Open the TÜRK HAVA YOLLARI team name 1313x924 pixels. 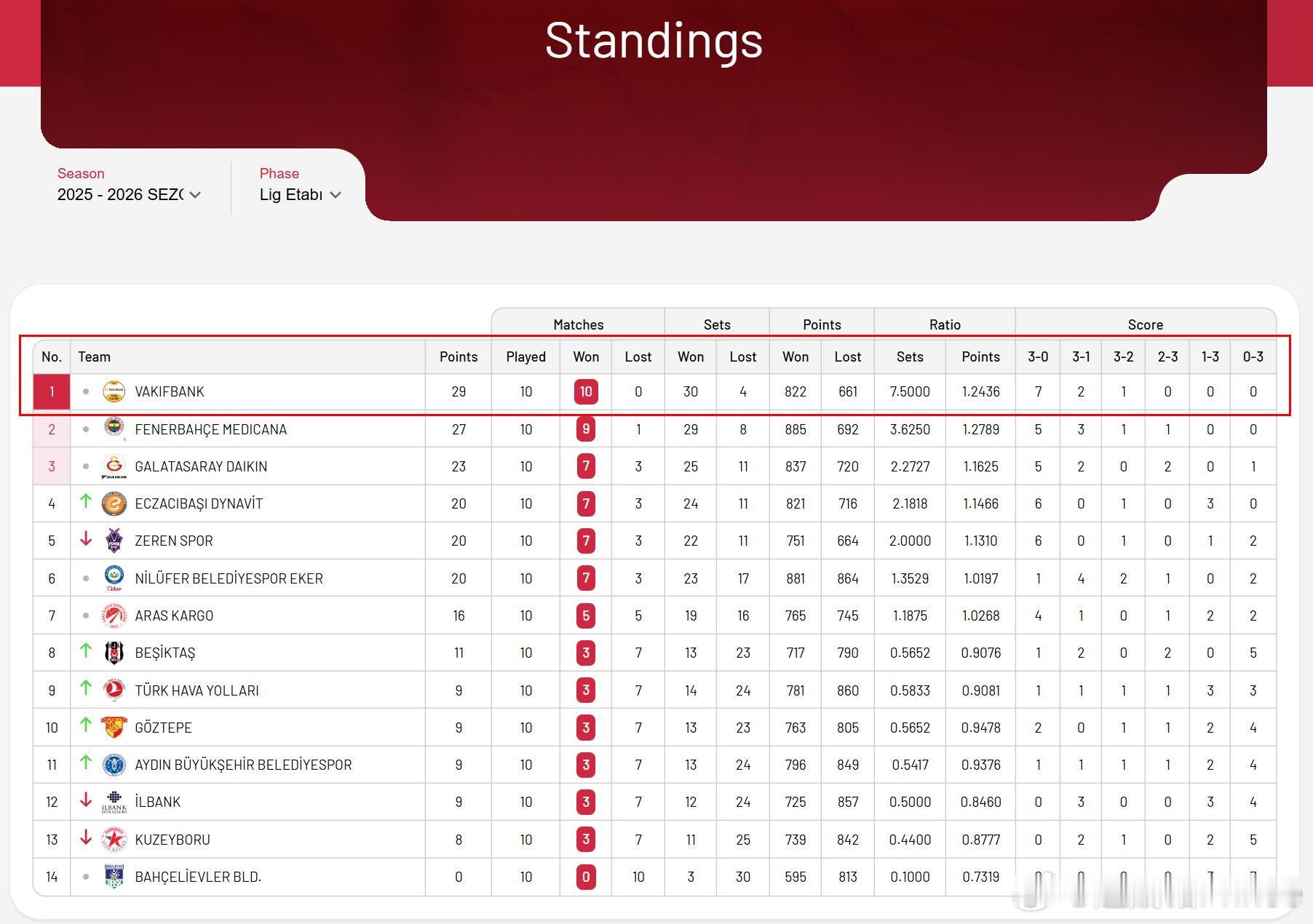[197, 690]
